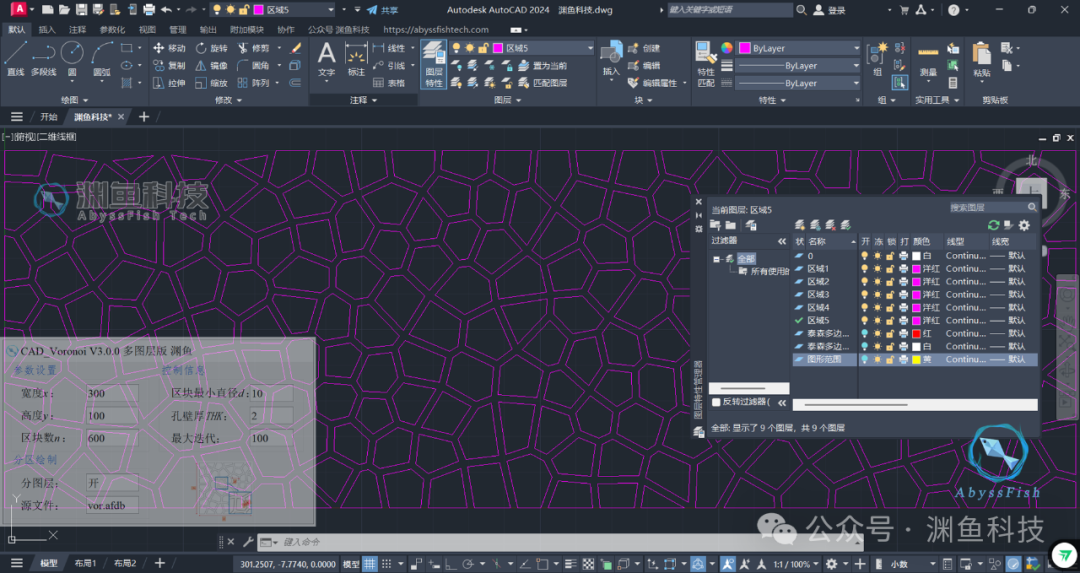Click the 匹配图层 match layer button
Viewport: 1080px width, 573px height.
[x=543, y=83]
